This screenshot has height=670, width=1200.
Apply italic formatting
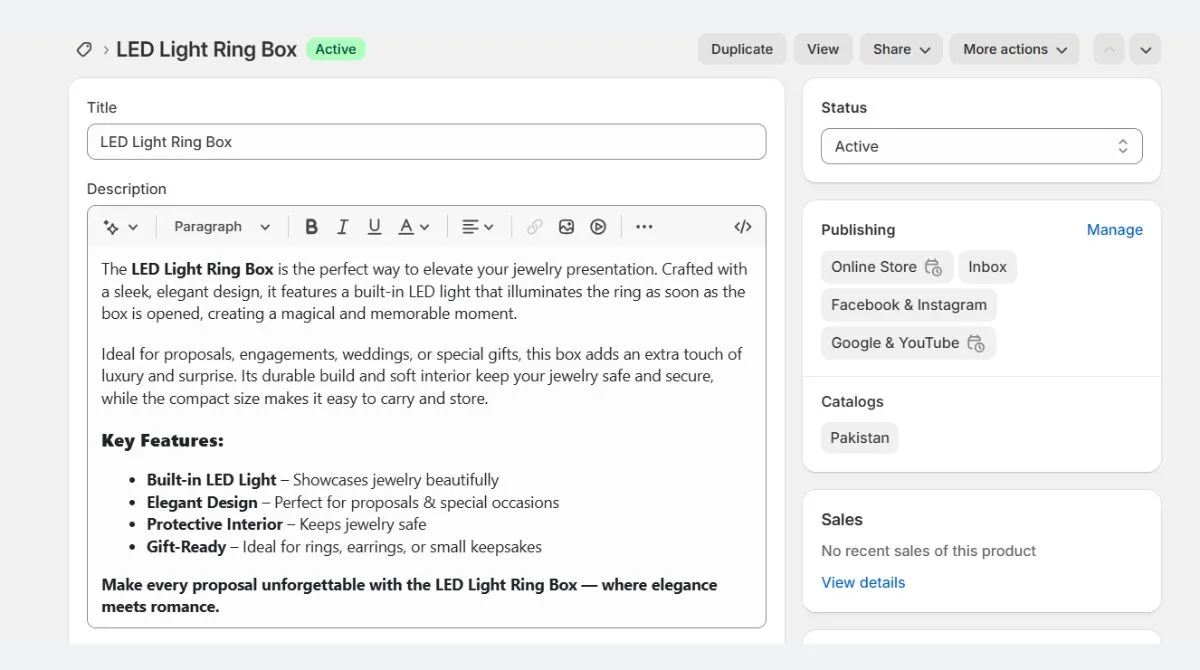point(342,226)
